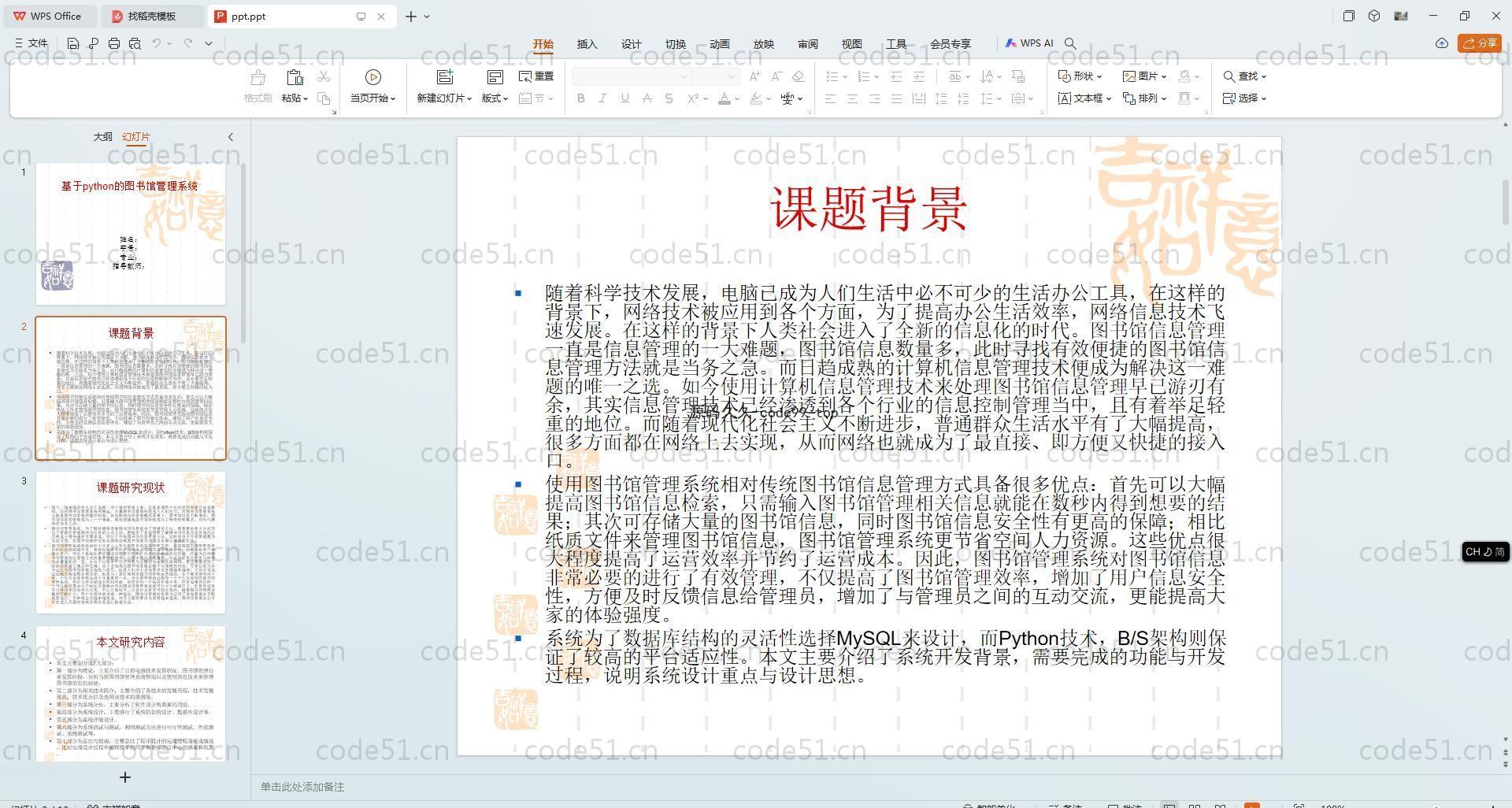Open Print Preview icon
This screenshot has height=808, width=1512.
click(x=135, y=44)
